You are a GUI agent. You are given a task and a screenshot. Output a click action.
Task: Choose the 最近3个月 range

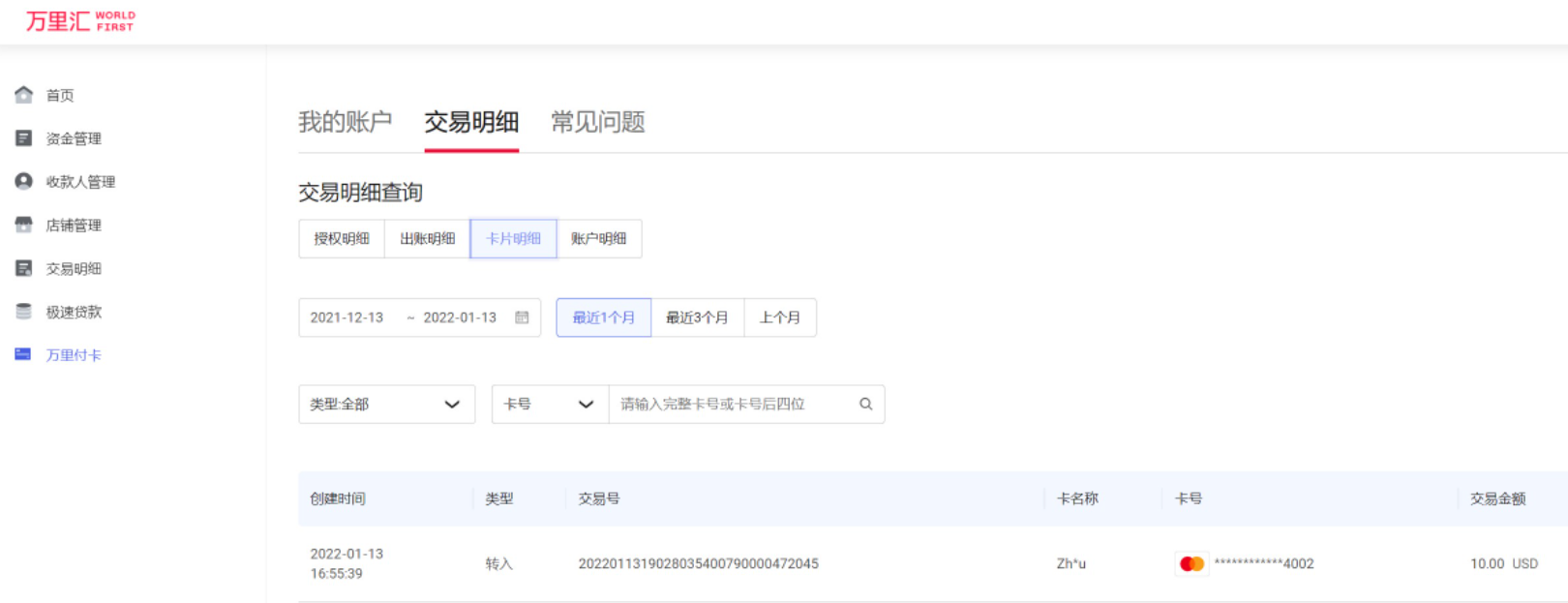[697, 317]
